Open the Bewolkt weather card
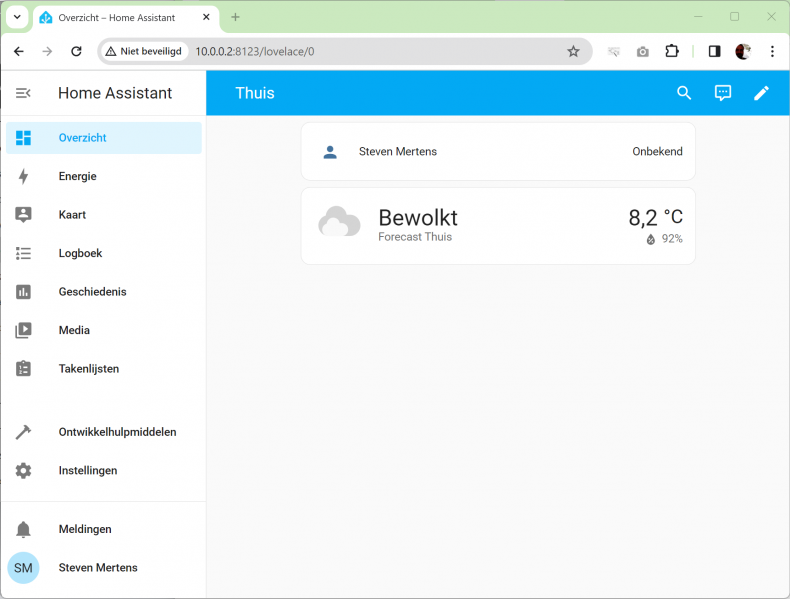790x599 pixels. click(498, 226)
